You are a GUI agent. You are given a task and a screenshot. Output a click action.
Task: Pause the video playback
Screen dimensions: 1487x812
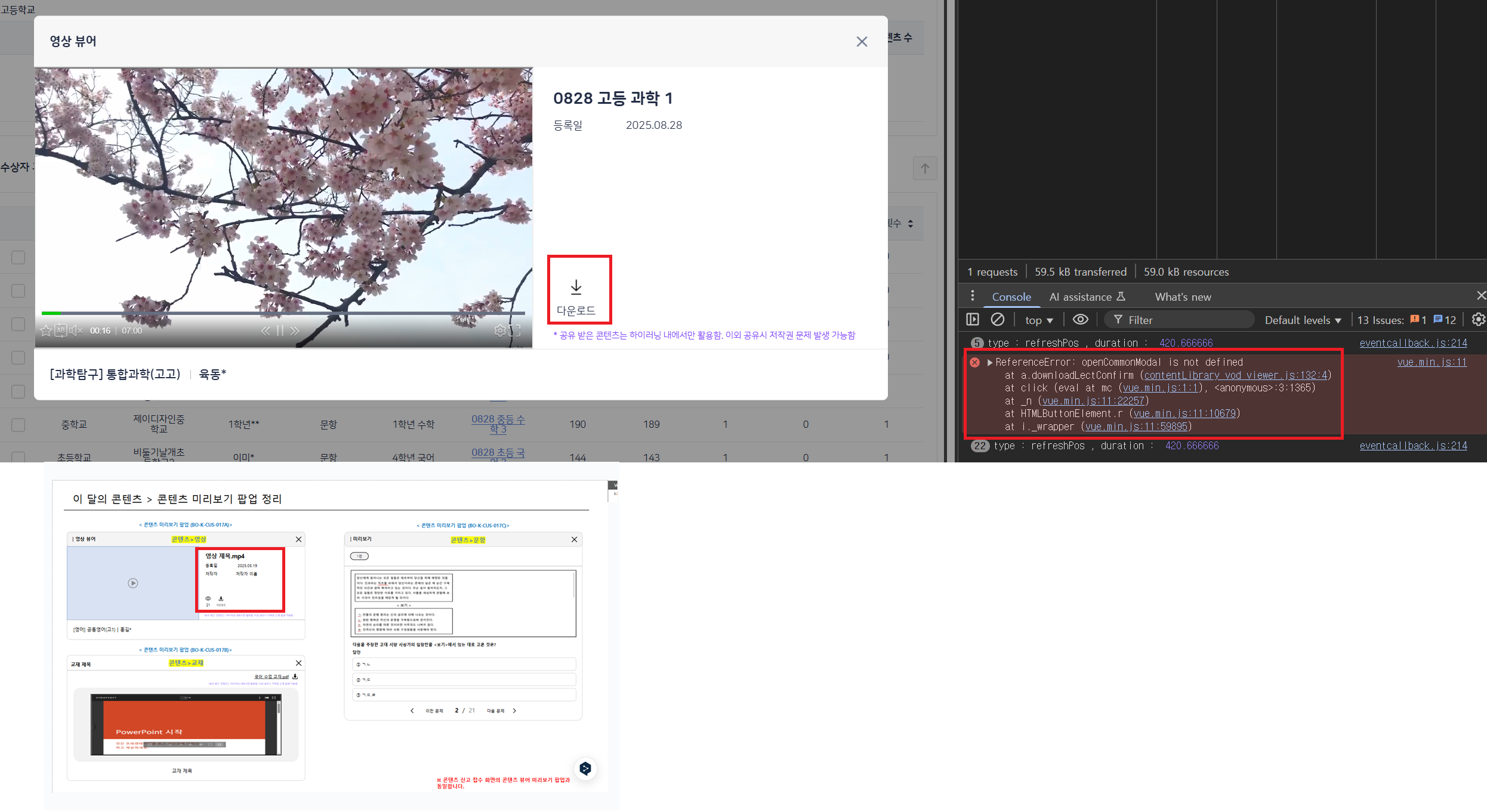280,331
